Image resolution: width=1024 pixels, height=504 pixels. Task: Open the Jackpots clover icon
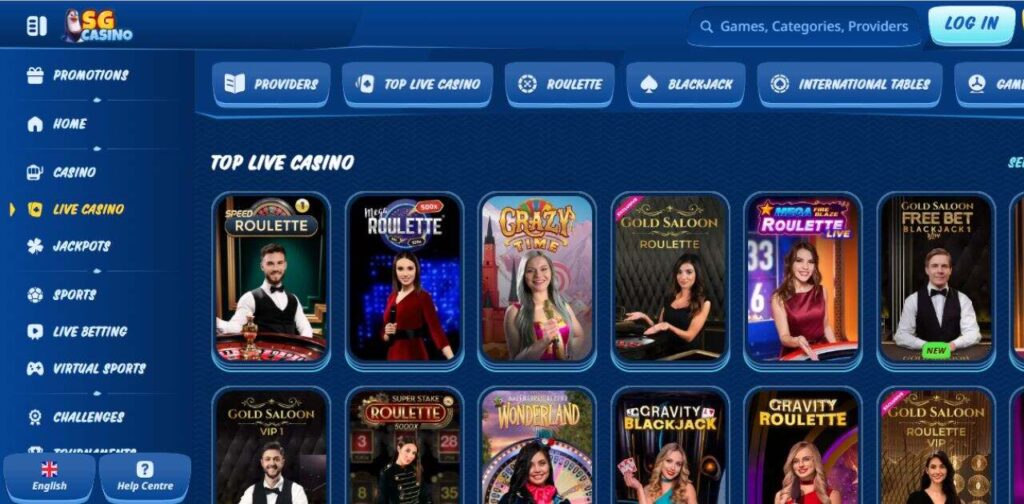pyautogui.click(x=35, y=246)
